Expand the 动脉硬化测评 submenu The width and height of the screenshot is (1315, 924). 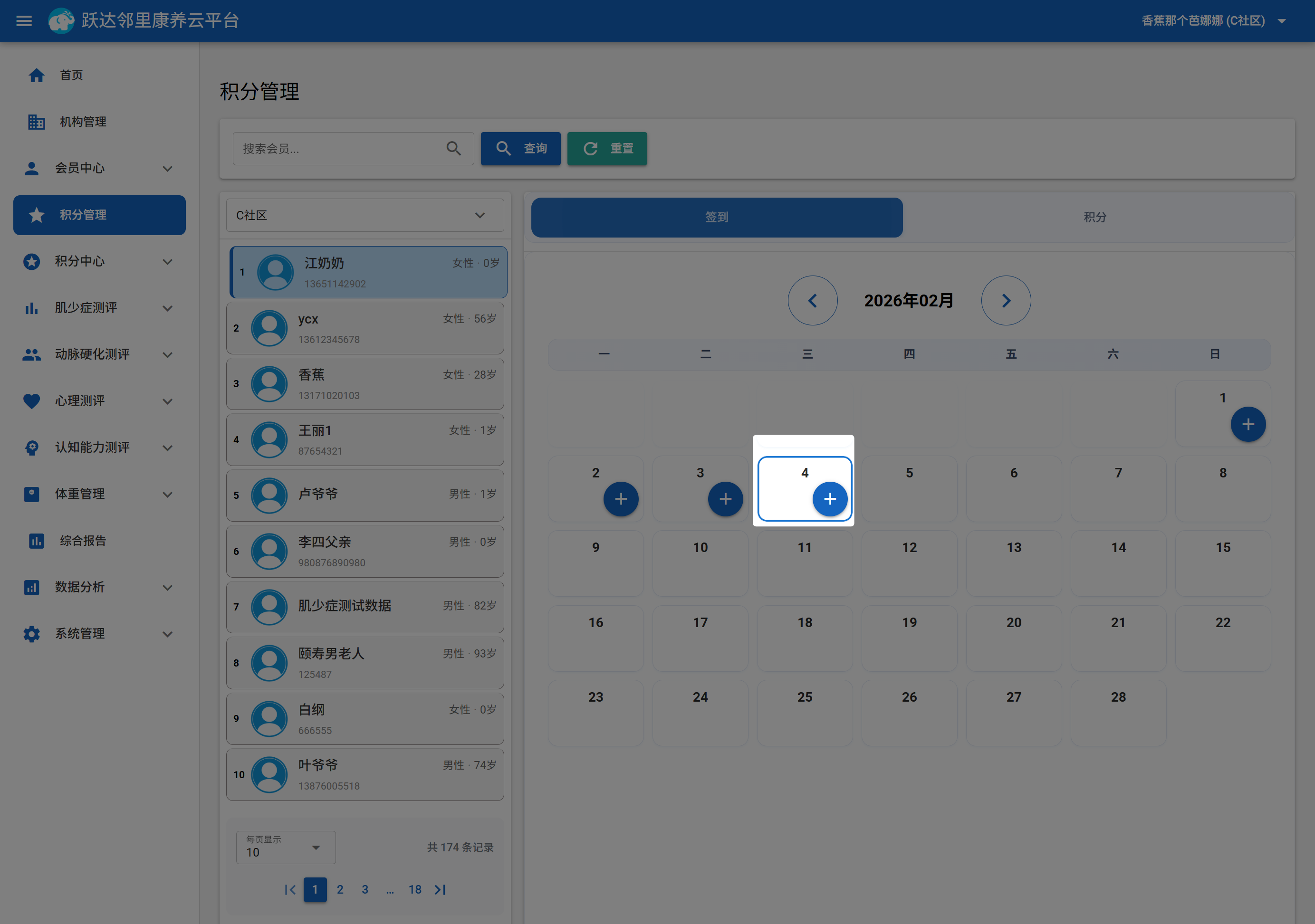click(x=167, y=354)
